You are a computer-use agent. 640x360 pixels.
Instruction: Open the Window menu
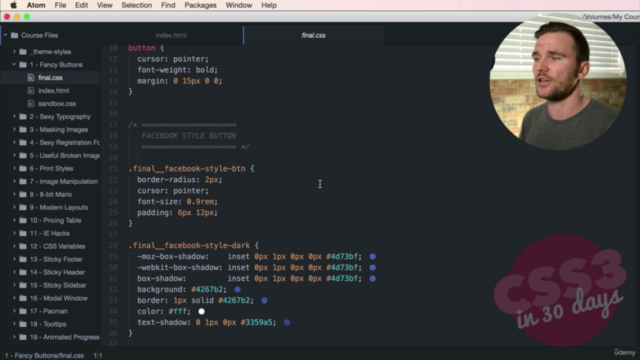239,5
